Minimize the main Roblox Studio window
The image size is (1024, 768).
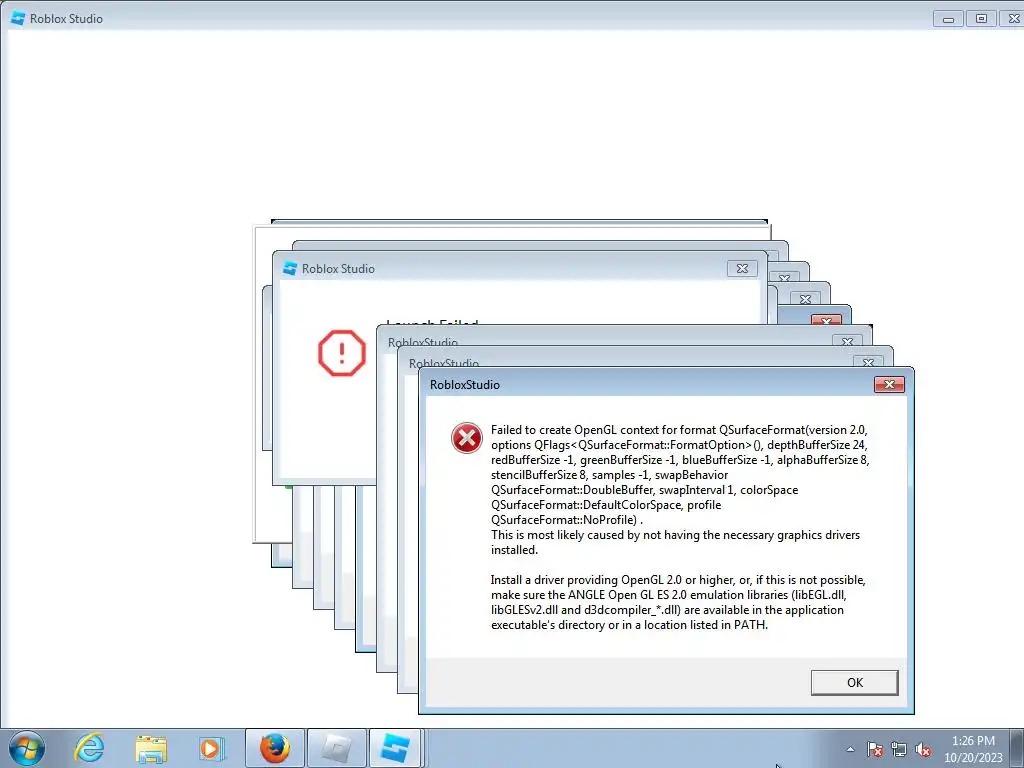coord(948,19)
